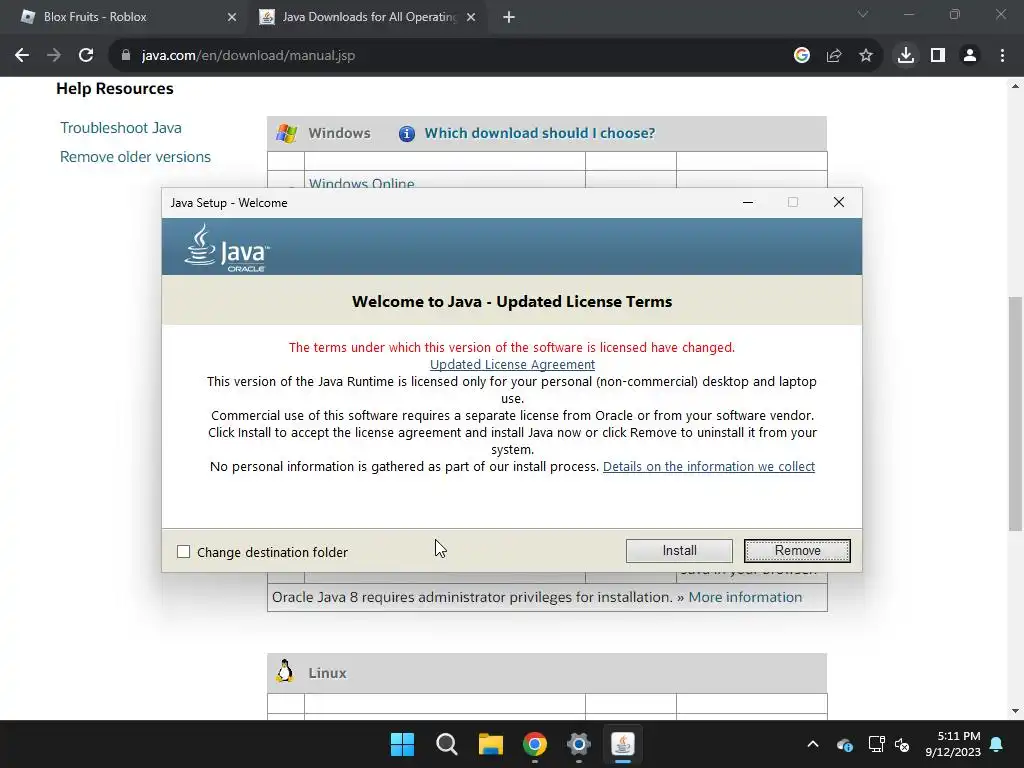
Task: Open the Google account icon in address bar
Action: pyautogui.click(x=801, y=56)
